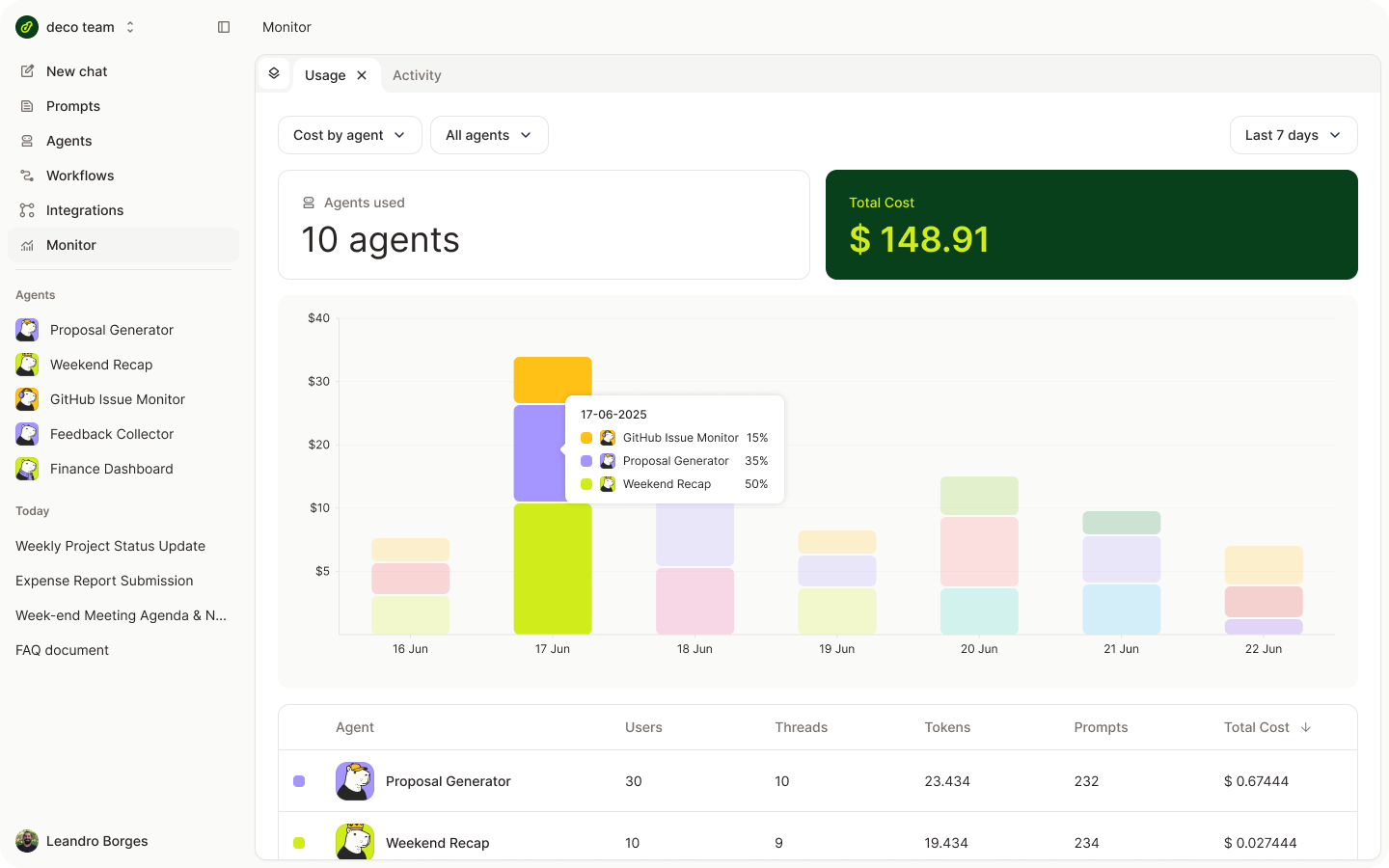
Task: Click Weekend Recap avatar in table
Action: click(x=355, y=841)
